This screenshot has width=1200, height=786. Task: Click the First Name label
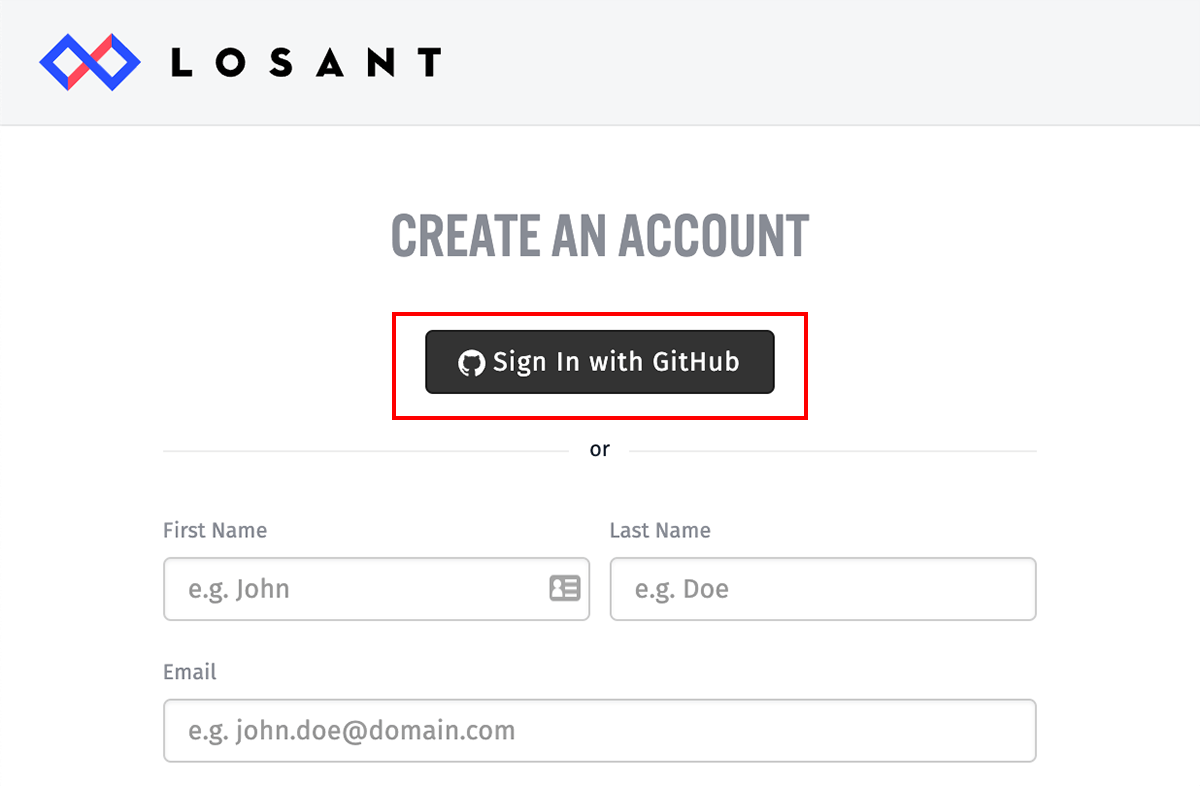[215, 530]
